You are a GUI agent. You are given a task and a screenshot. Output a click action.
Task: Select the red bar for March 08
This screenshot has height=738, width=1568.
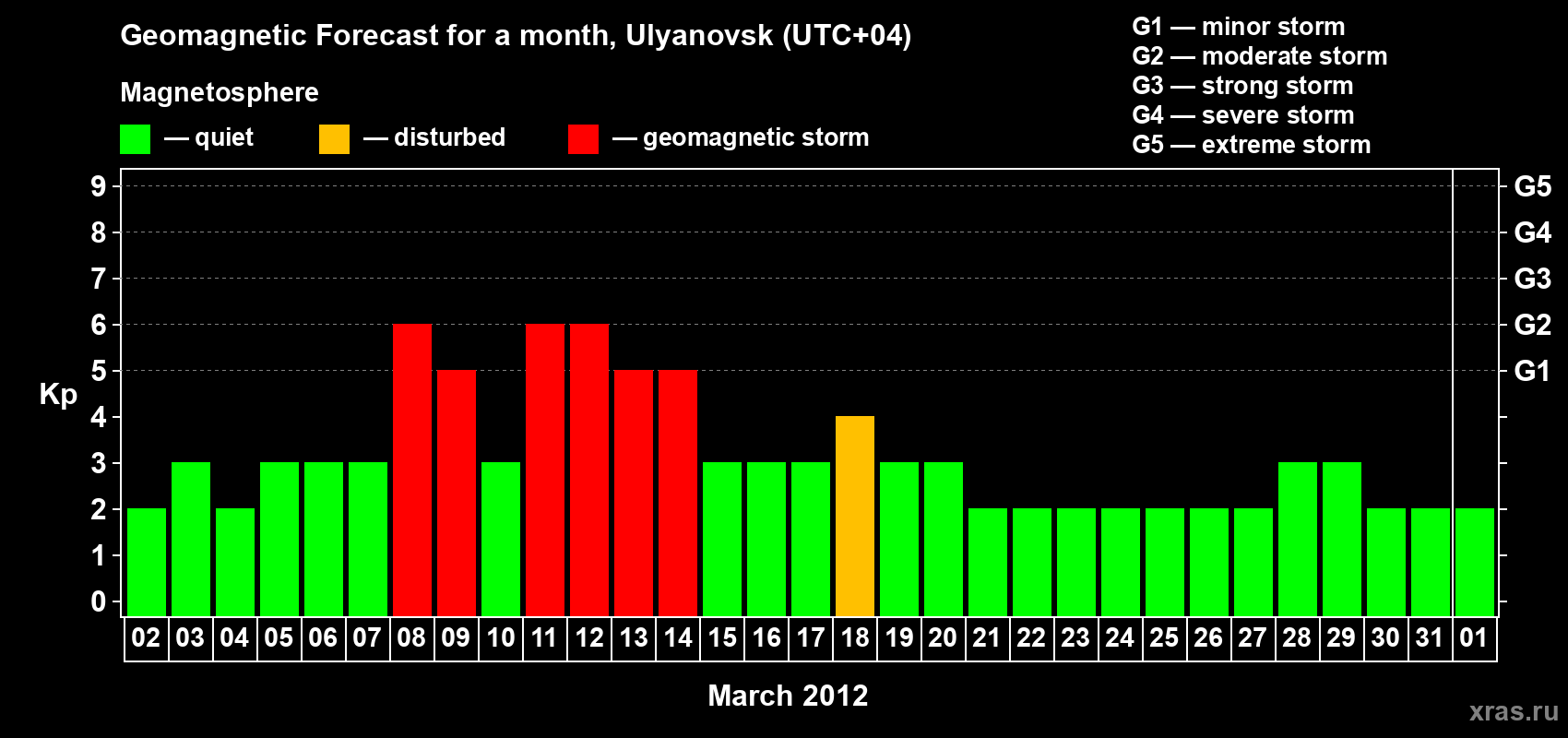coord(412,470)
